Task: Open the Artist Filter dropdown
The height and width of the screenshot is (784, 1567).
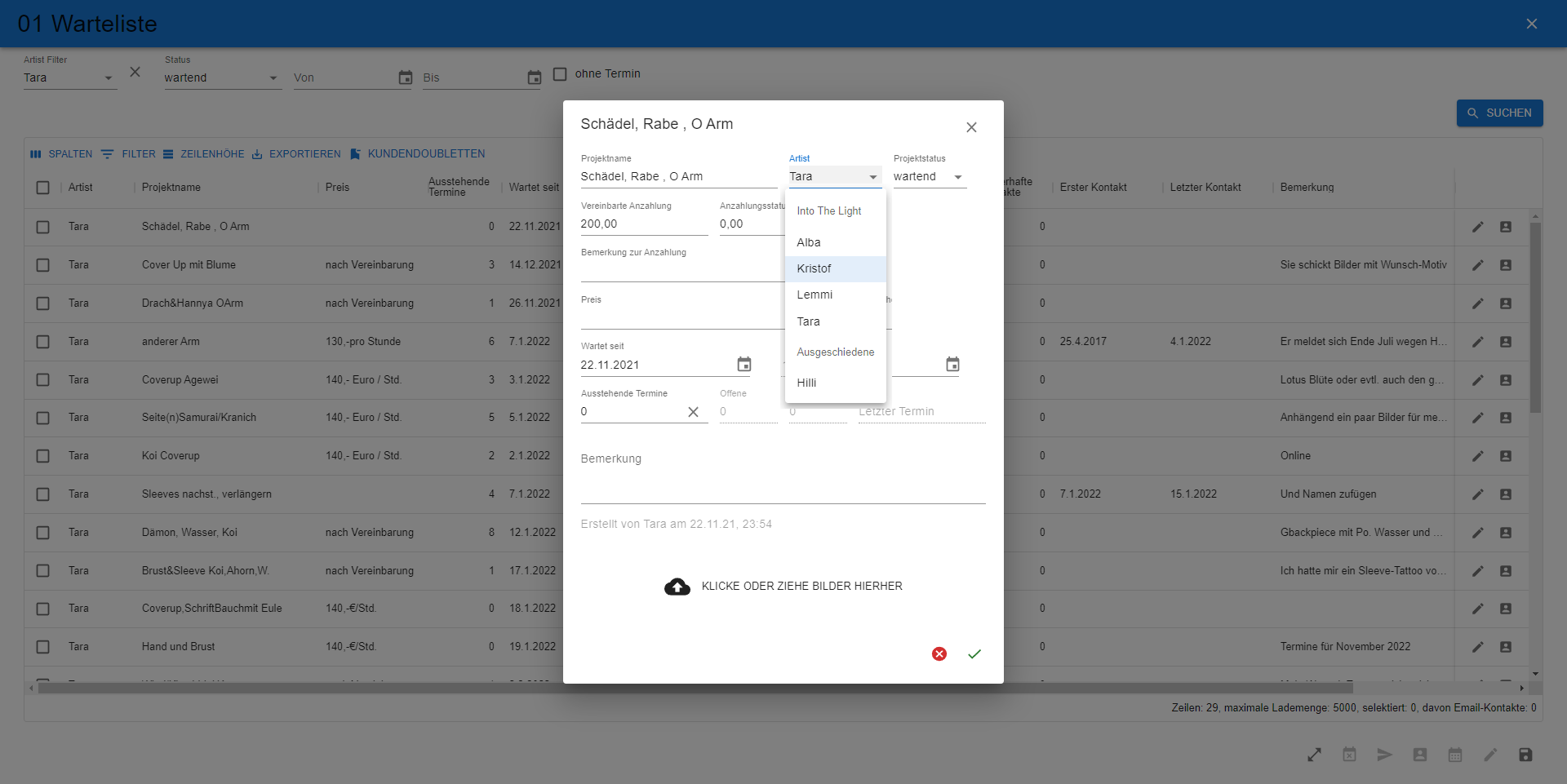Action: 69,78
